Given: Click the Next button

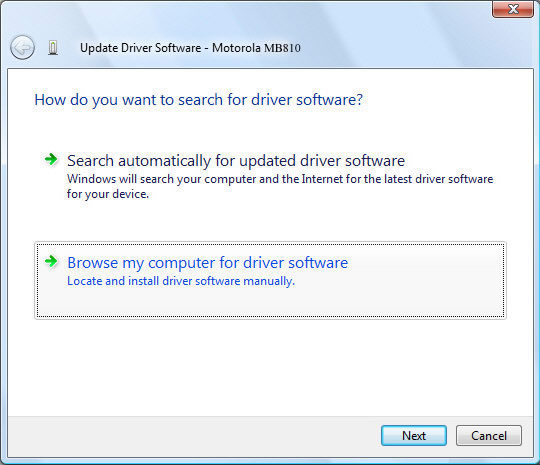Looking at the screenshot, I should [414, 436].
